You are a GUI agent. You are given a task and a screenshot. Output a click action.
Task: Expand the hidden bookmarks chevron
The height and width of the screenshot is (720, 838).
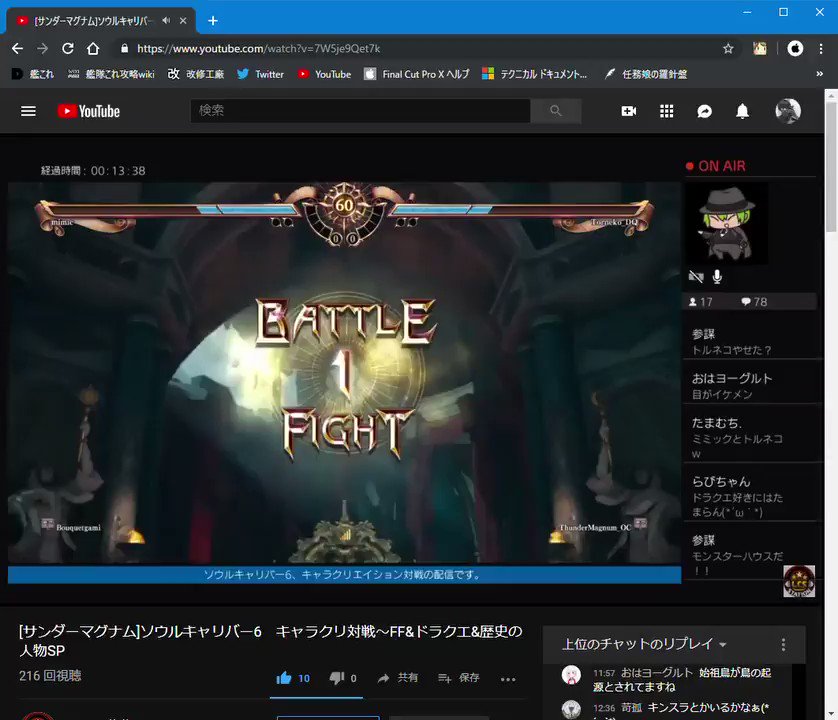(820, 74)
